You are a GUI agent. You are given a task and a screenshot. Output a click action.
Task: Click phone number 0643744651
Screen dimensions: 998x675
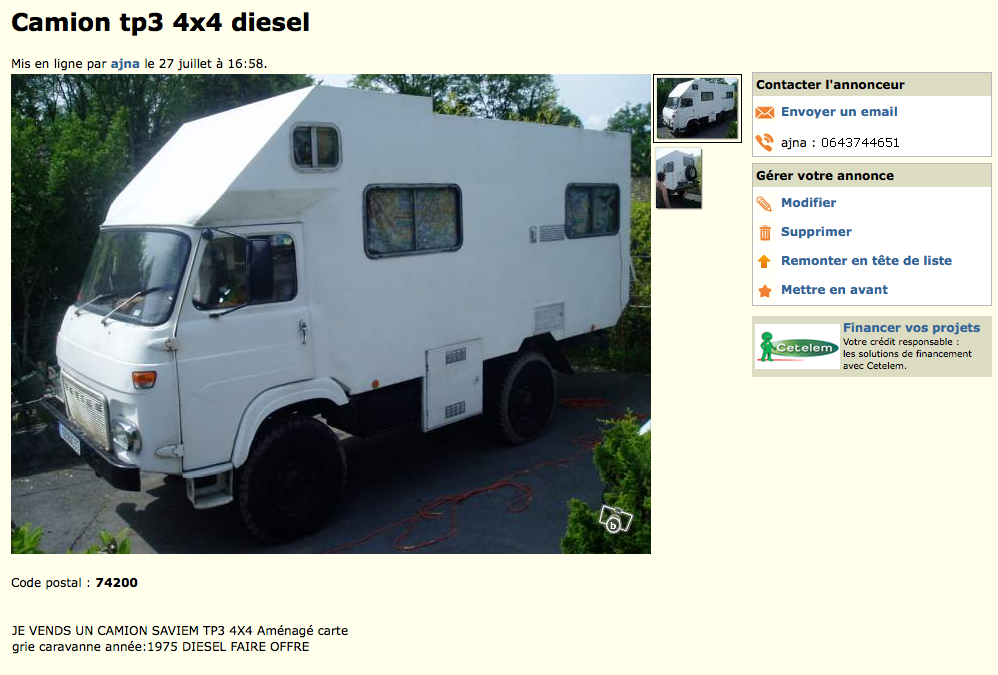tap(860, 143)
